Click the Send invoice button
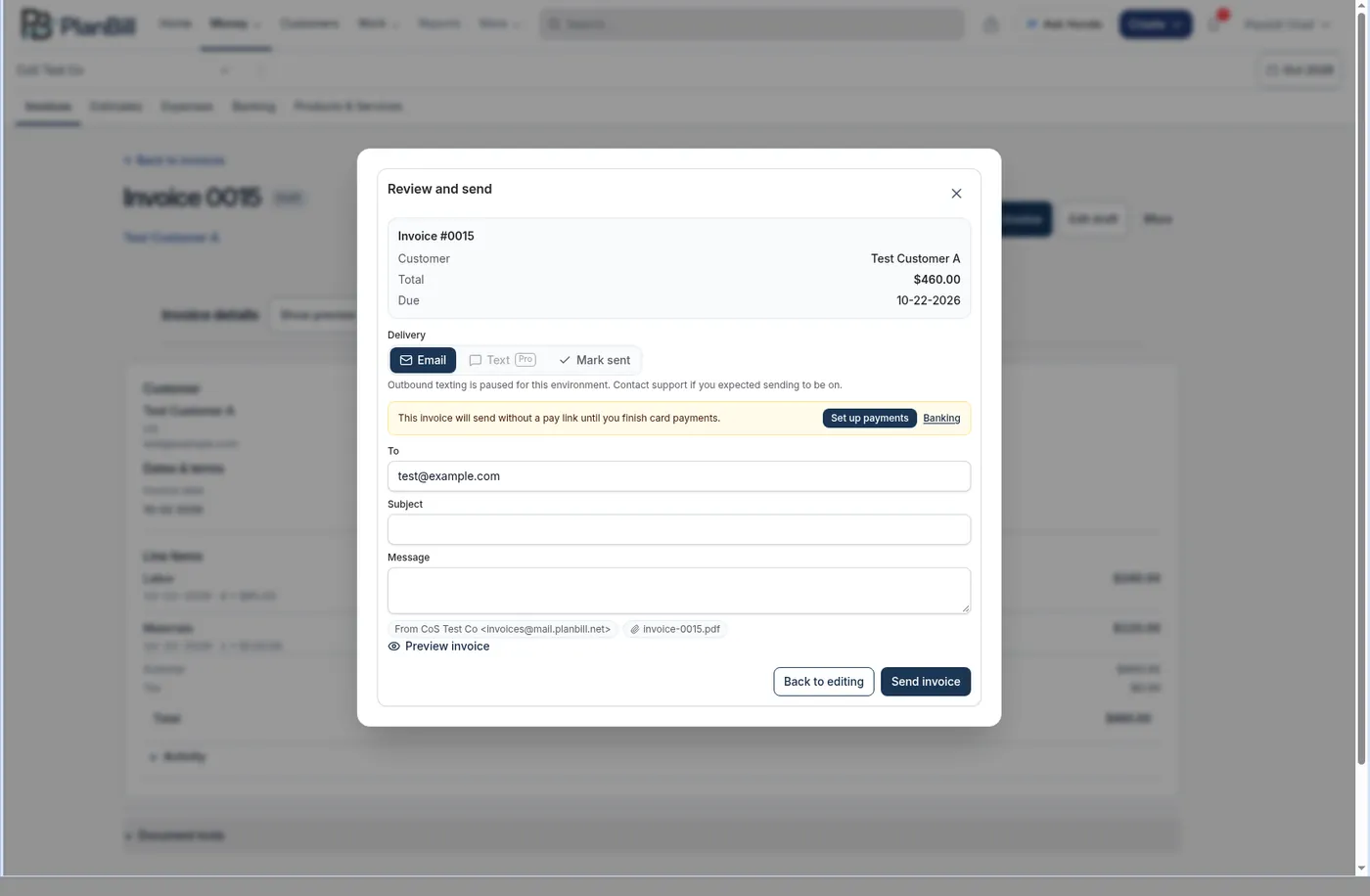The height and width of the screenshot is (896, 1370). tap(926, 682)
